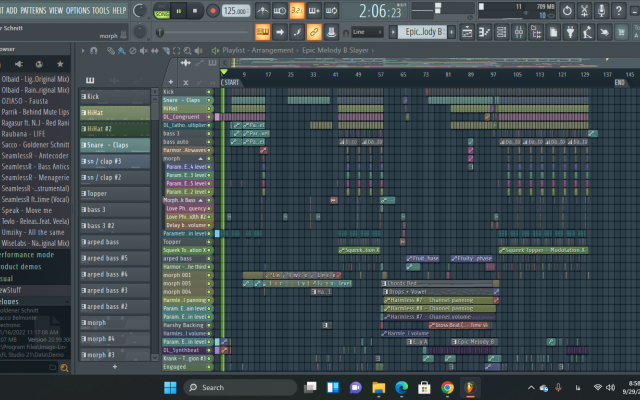This screenshot has height=400, width=640.
Task: Open help with the question mark icon
Action: (618, 11)
